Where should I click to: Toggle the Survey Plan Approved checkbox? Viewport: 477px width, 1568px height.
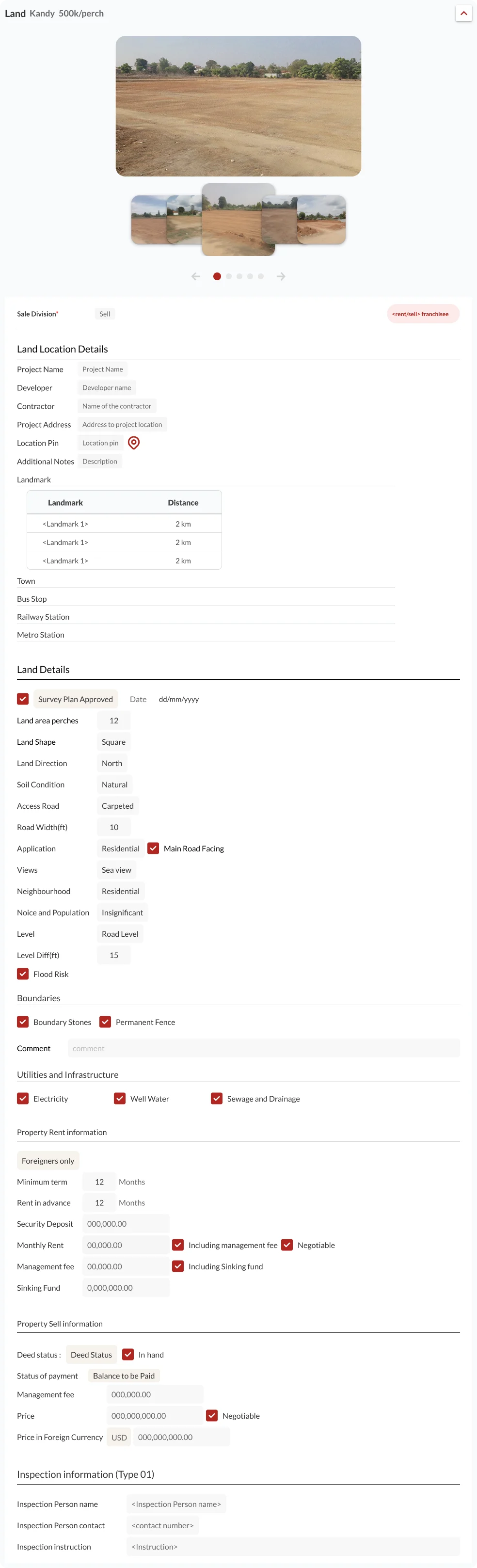pos(23,699)
